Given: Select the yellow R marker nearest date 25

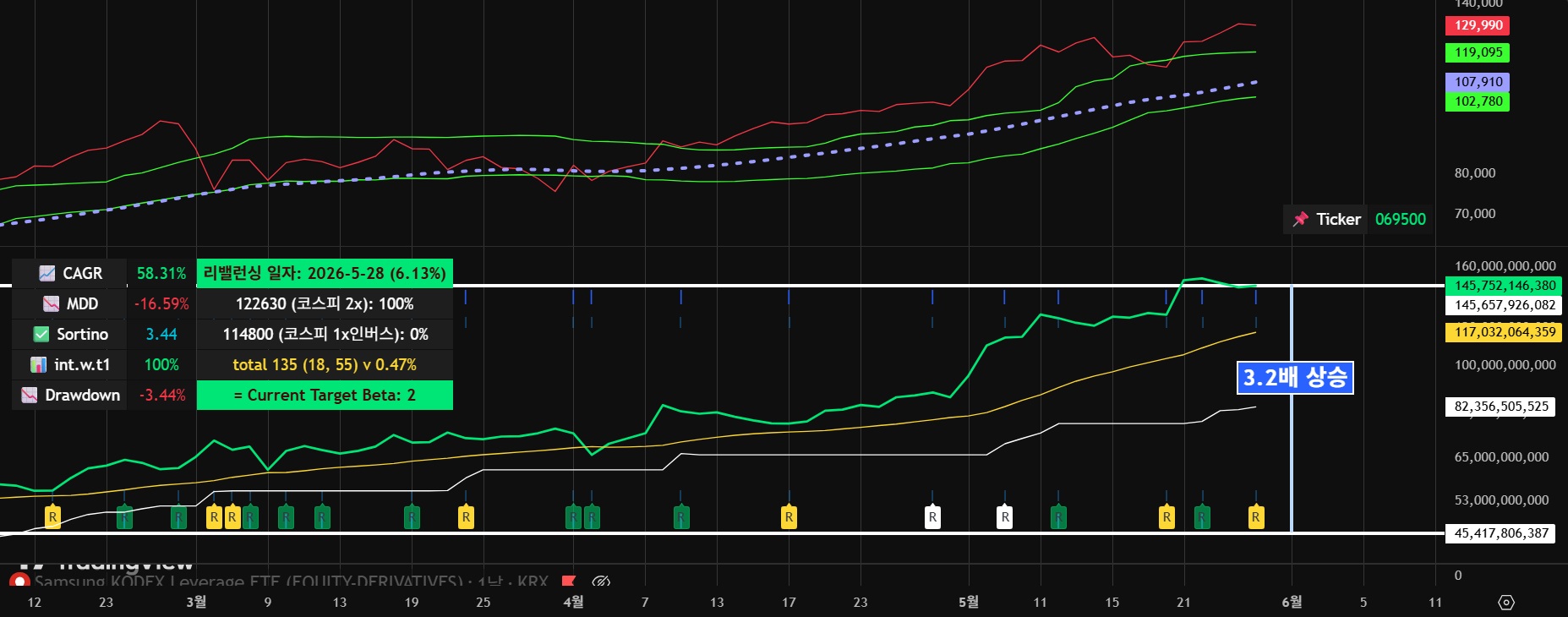Looking at the screenshot, I should (x=466, y=517).
